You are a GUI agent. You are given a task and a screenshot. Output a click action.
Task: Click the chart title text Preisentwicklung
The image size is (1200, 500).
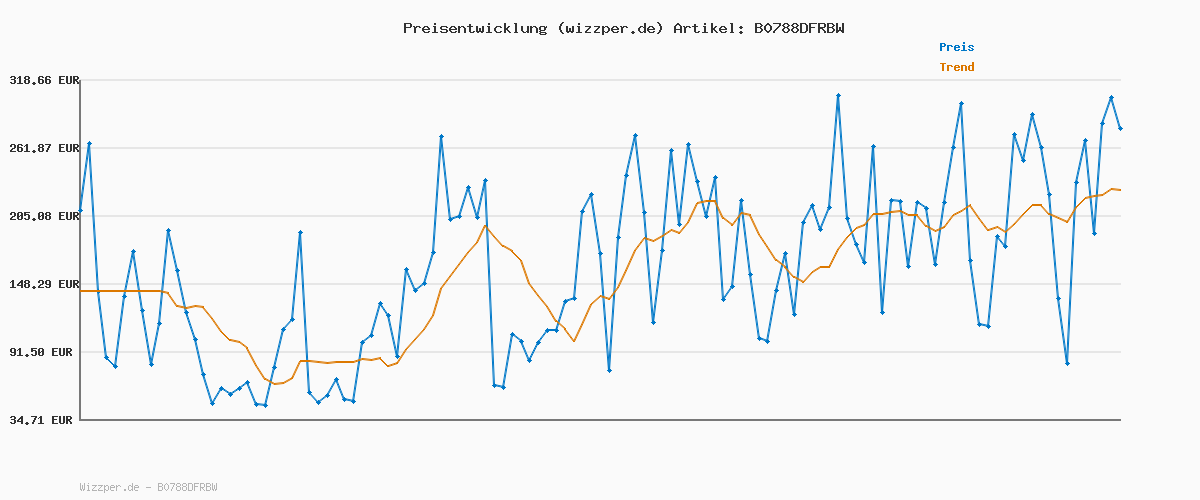tap(475, 28)
